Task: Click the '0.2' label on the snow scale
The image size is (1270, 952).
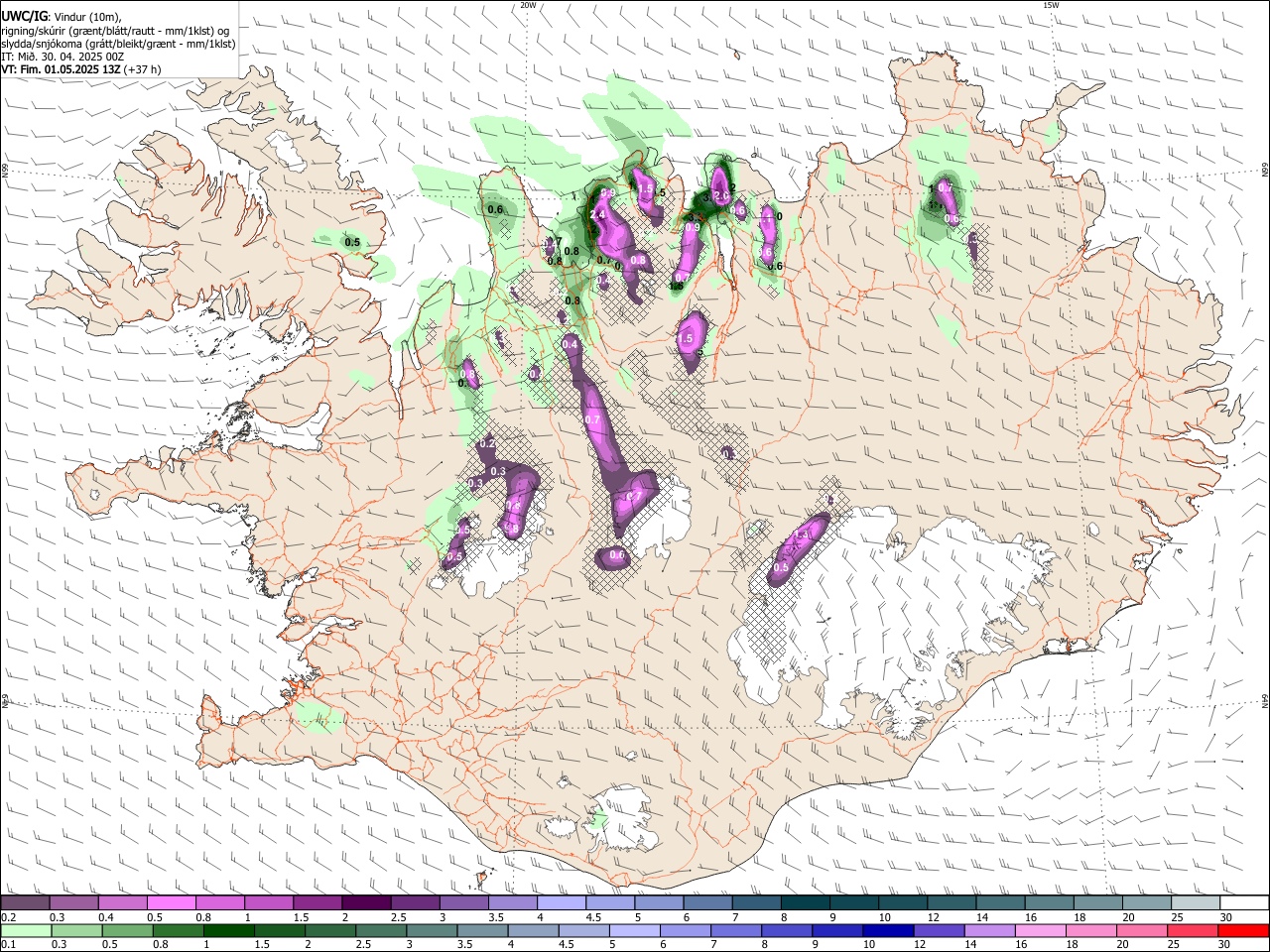Action: point(9,917)
